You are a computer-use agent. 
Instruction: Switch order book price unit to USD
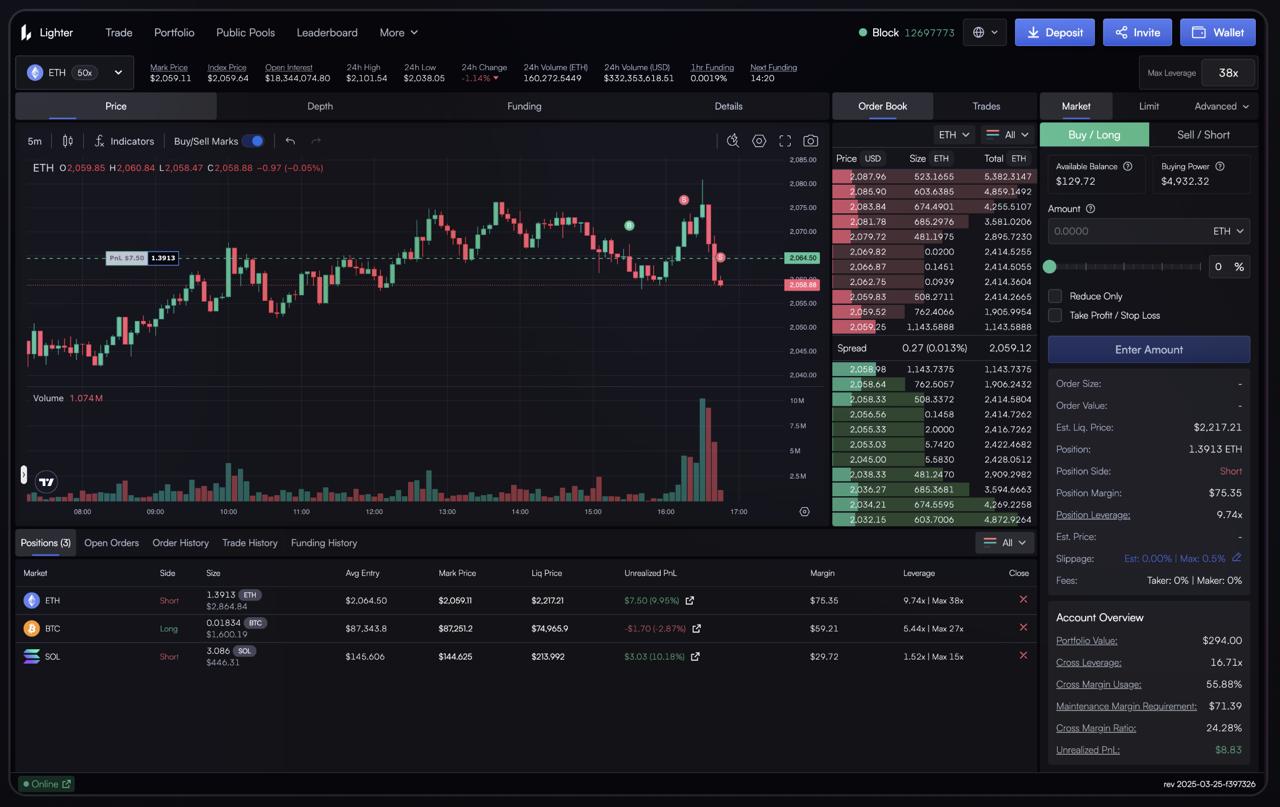click(873, 158)
